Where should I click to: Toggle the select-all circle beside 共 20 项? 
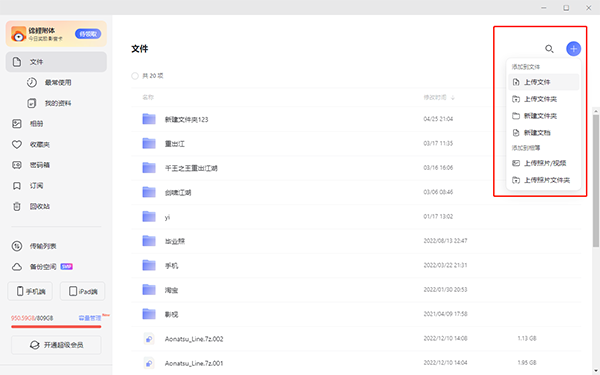click(135, 76)
